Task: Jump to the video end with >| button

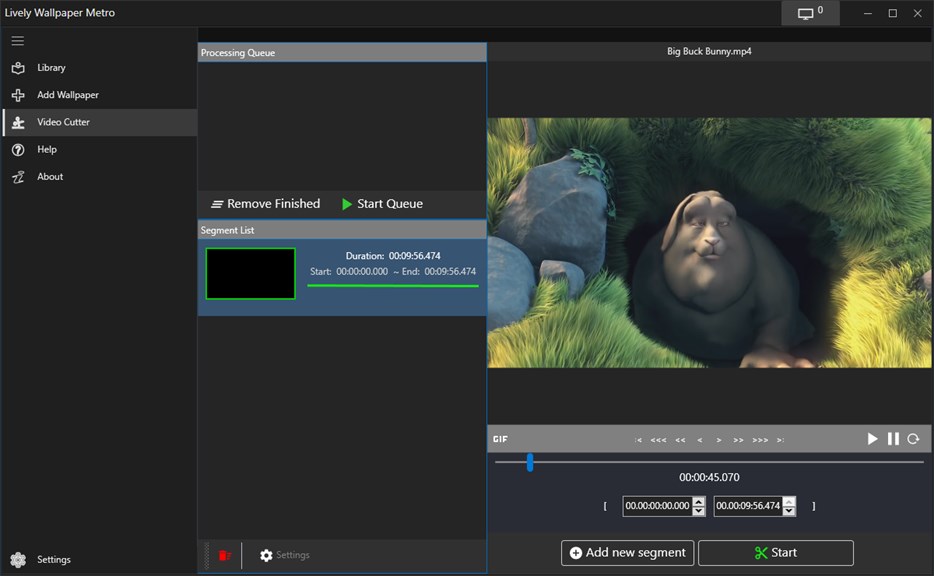Action: pos(780,440)
